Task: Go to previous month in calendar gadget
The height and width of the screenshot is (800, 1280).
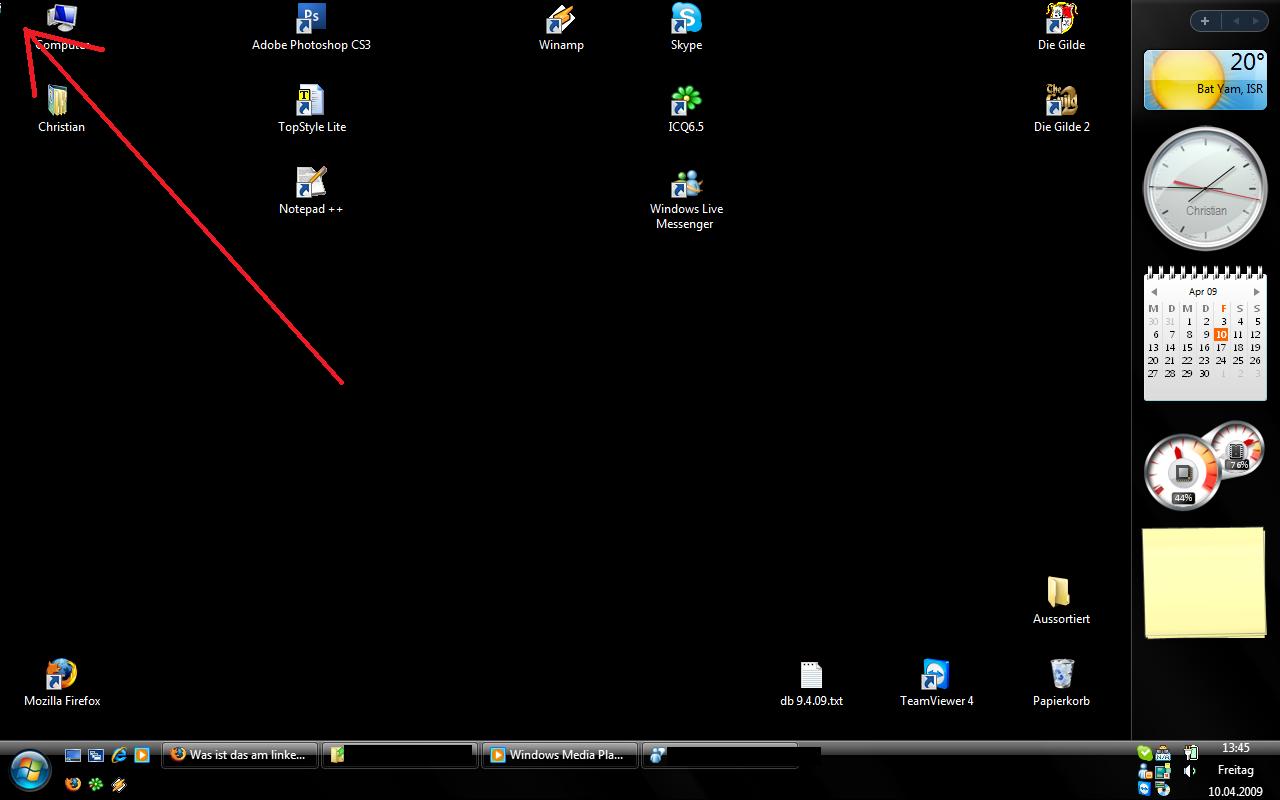Action: (x=1154, y=292)
